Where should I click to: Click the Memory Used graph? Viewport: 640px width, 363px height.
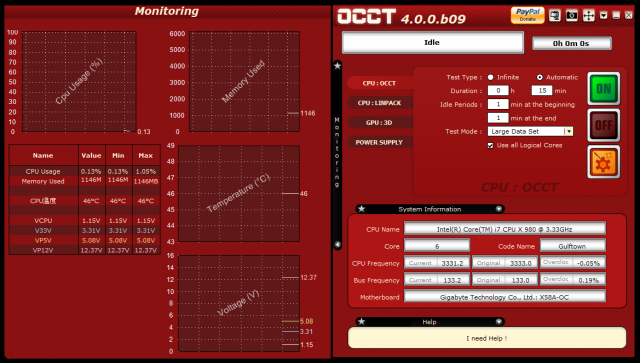click(244, 82)
